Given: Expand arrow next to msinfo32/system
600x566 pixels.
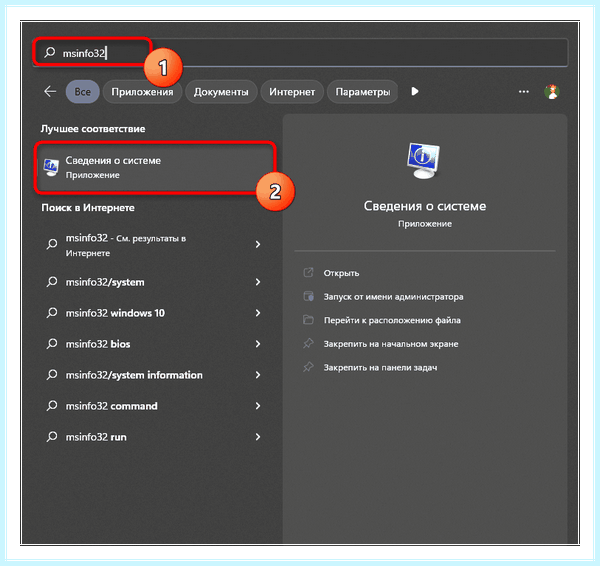Looking at the screenshot, I should [x=258, y=282].
